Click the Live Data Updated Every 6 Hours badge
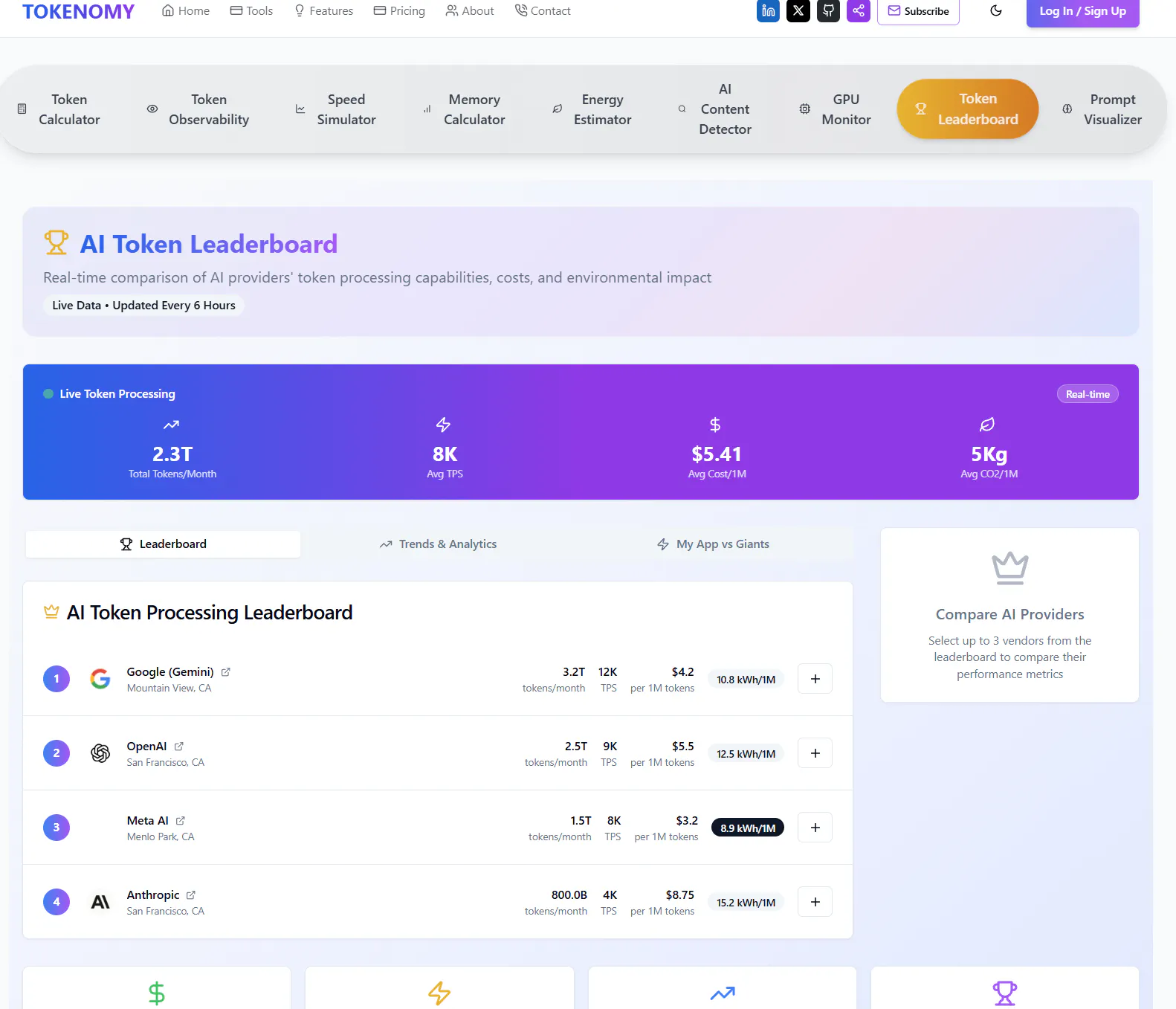 click(143, 306)
